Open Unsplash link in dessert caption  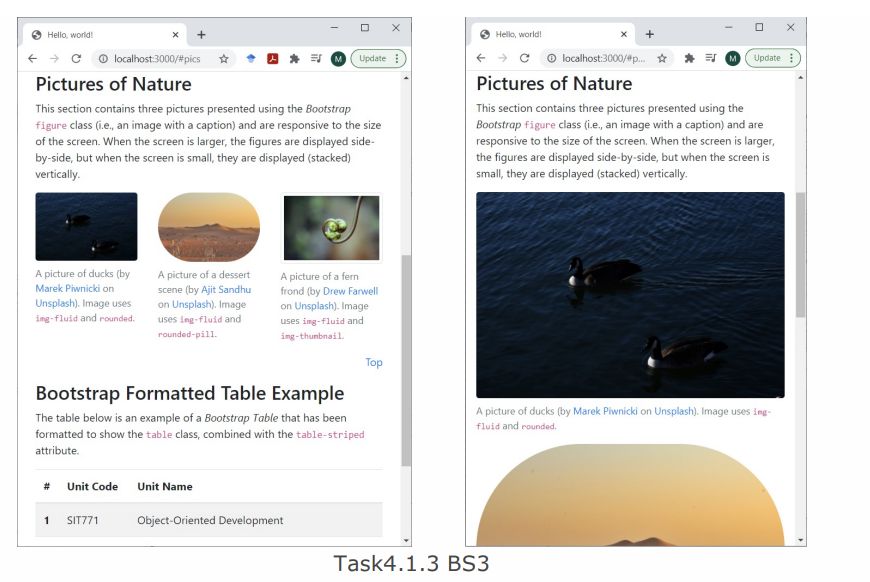tap(191, 305)
